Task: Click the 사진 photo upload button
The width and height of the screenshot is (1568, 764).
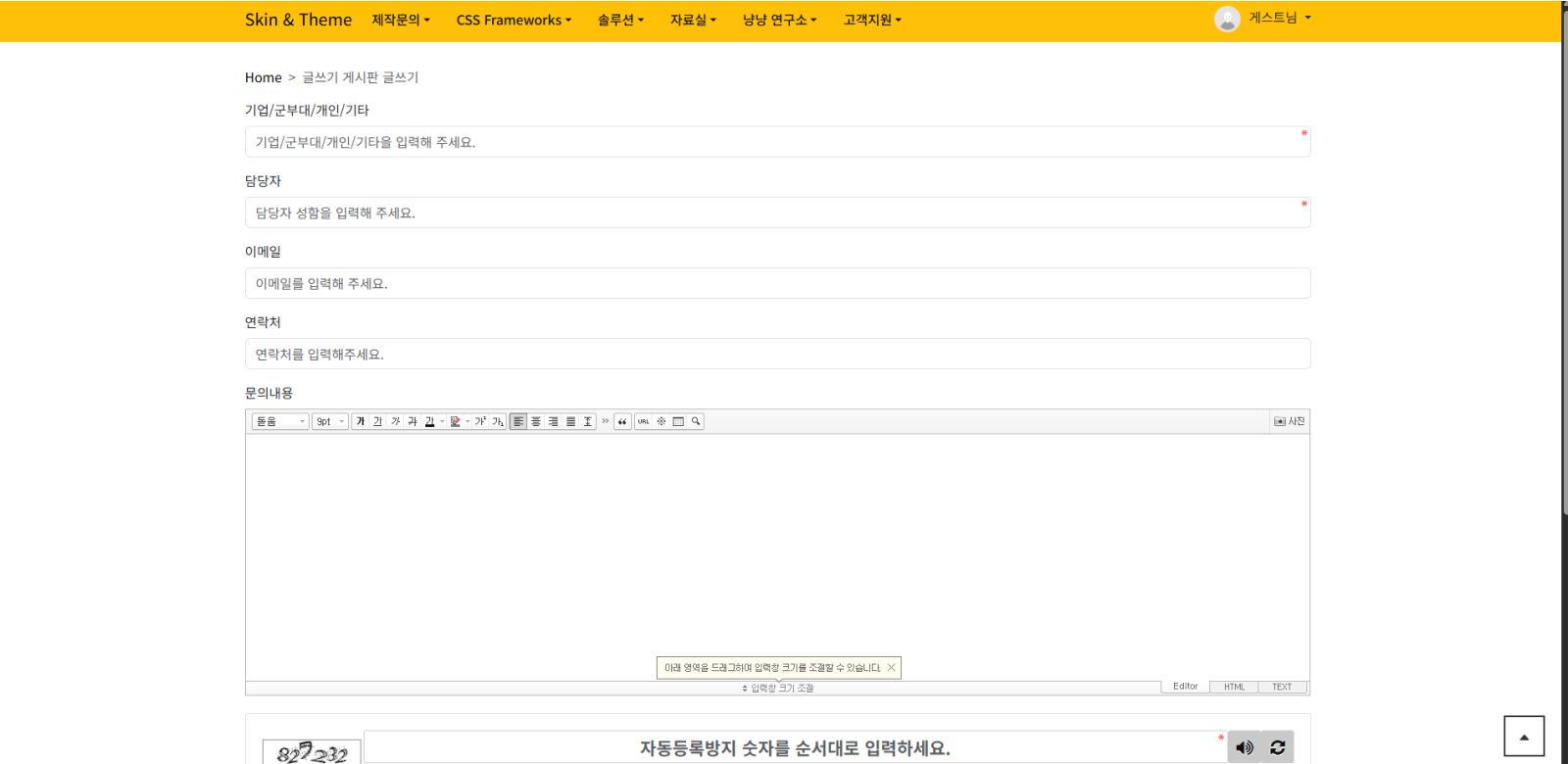Action: (x=1289, y=421)
